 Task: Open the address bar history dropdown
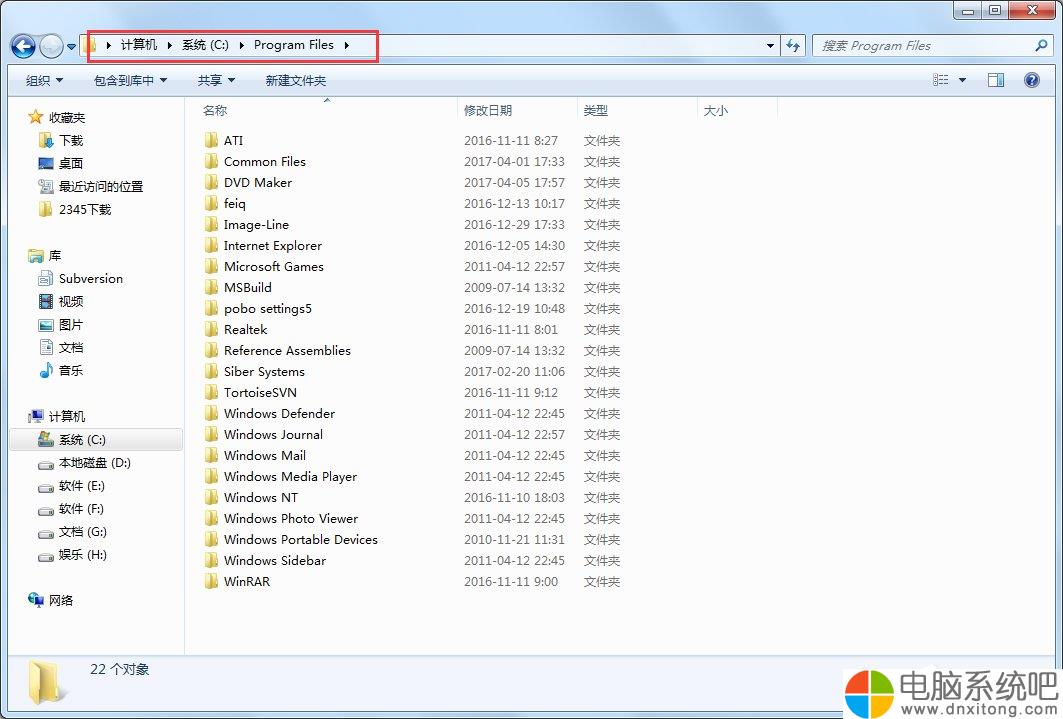click(770, 46)
